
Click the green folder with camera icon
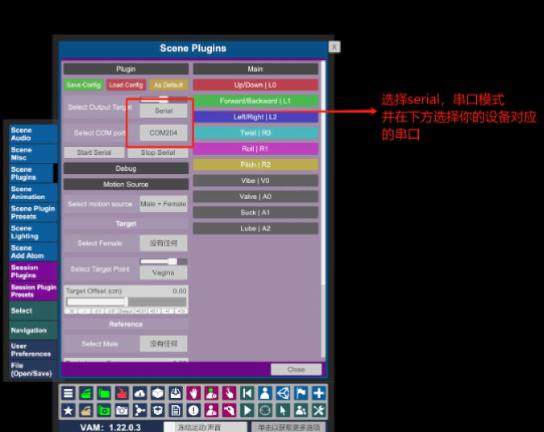point(104,410)
